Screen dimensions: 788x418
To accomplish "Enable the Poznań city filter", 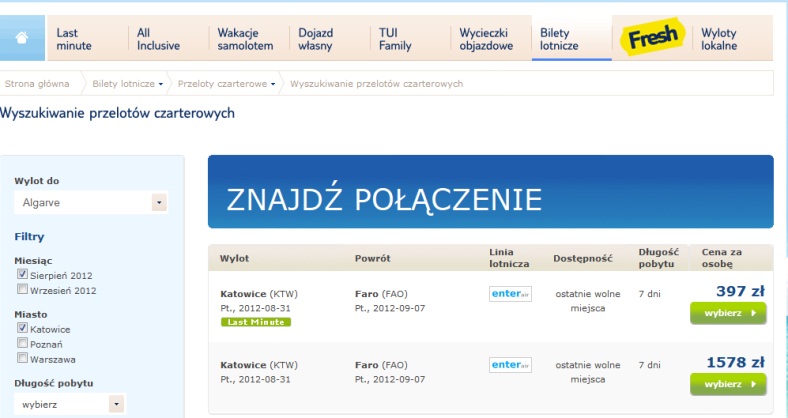I will pyautogui.click(x=22, y=343).
